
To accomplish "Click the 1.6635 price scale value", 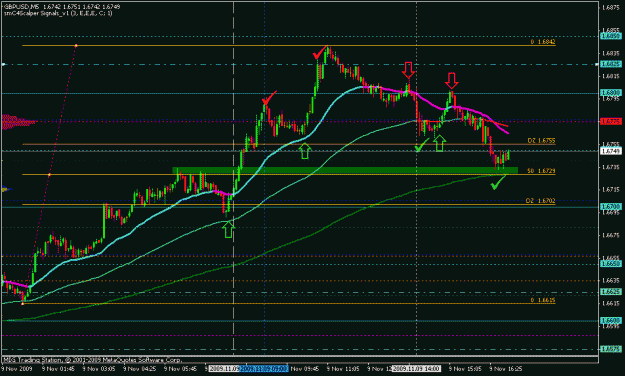I will (x=610, y=281).
